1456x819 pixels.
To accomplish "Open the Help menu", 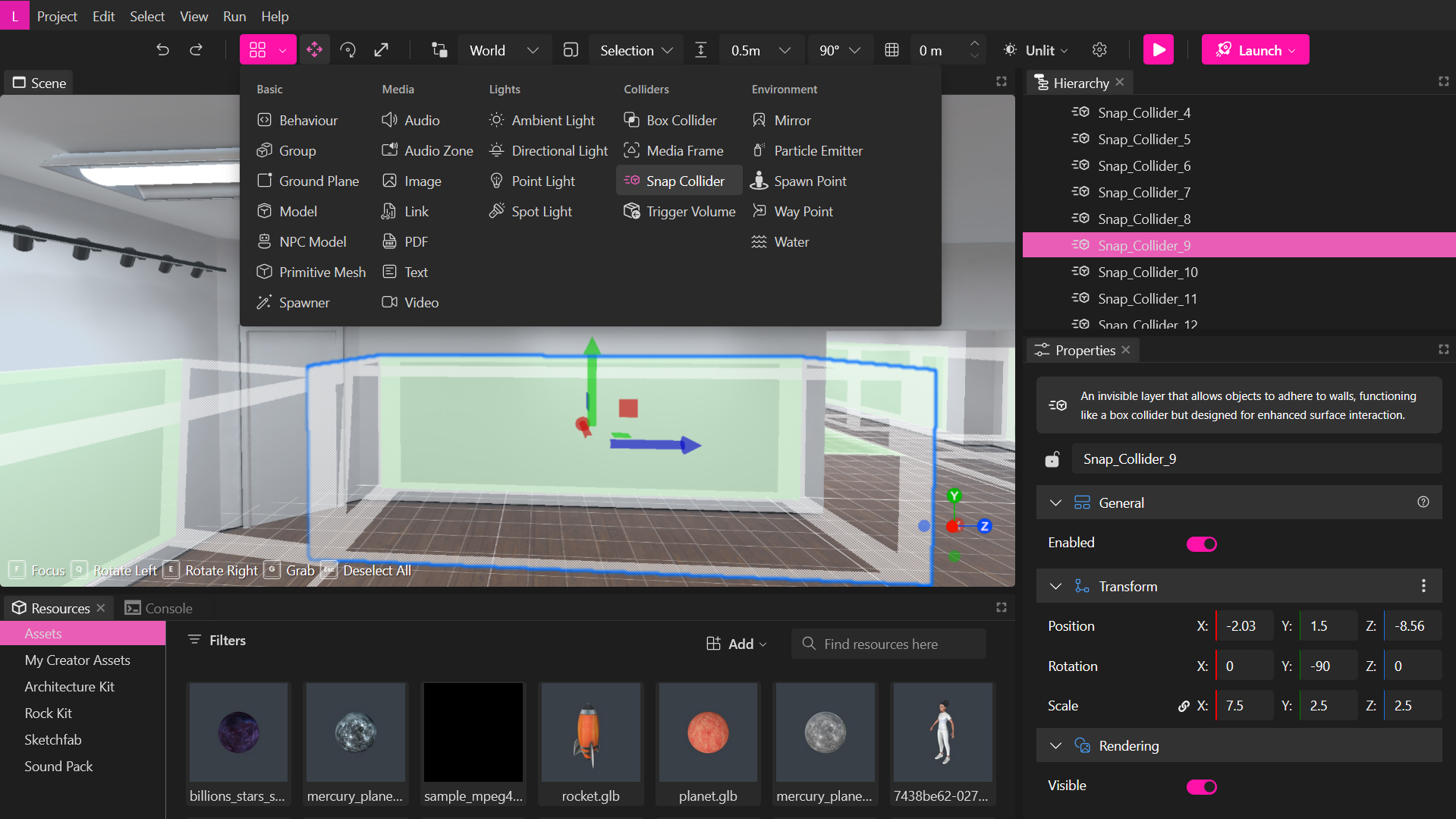I will point(275,16).
